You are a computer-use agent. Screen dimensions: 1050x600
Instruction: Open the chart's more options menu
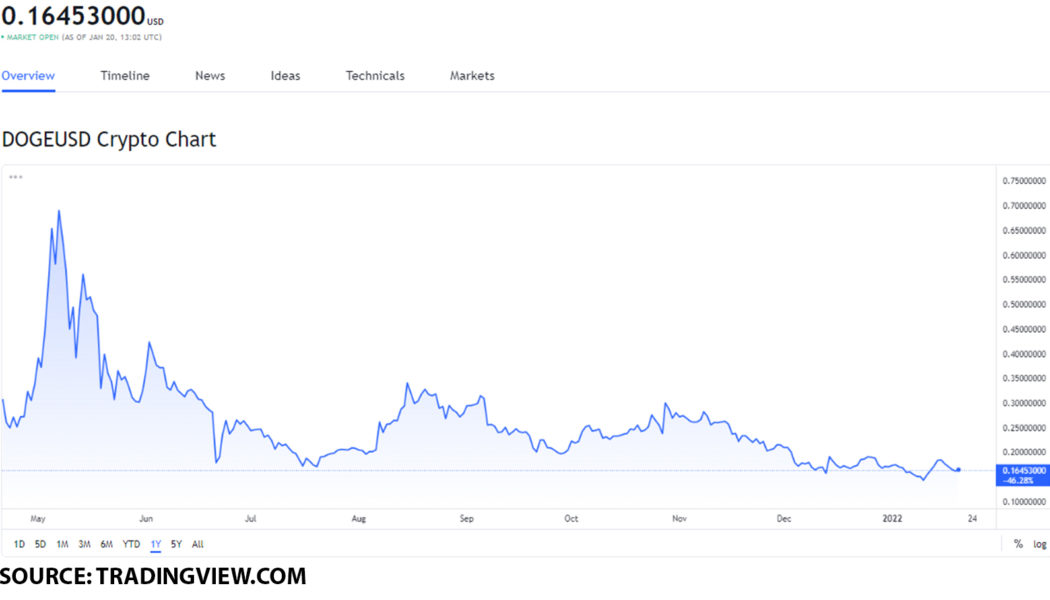coord(15,177)
